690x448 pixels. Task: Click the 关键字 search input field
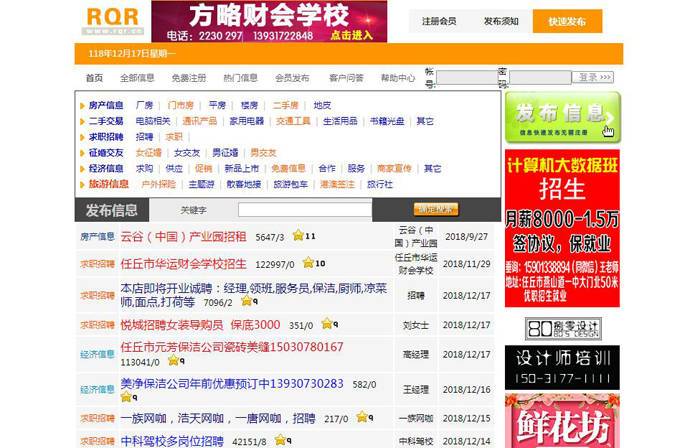click(x=304, y=210)
